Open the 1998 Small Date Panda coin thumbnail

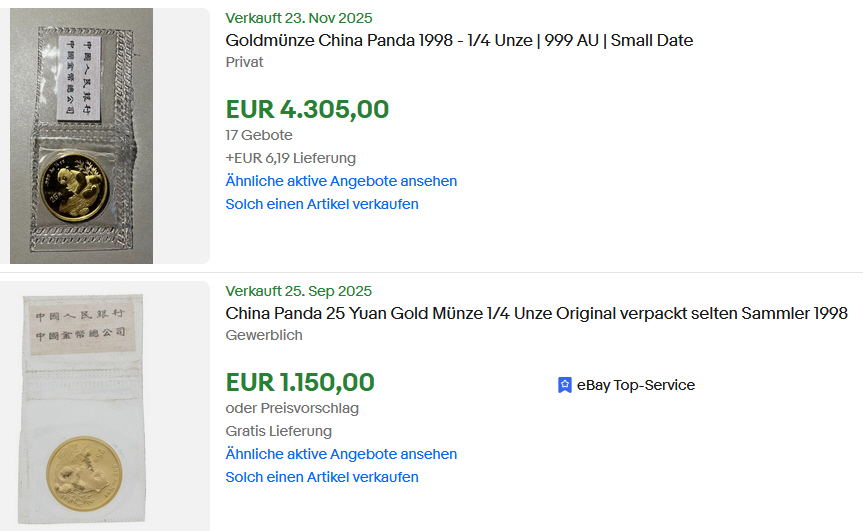tap(81, 136)
